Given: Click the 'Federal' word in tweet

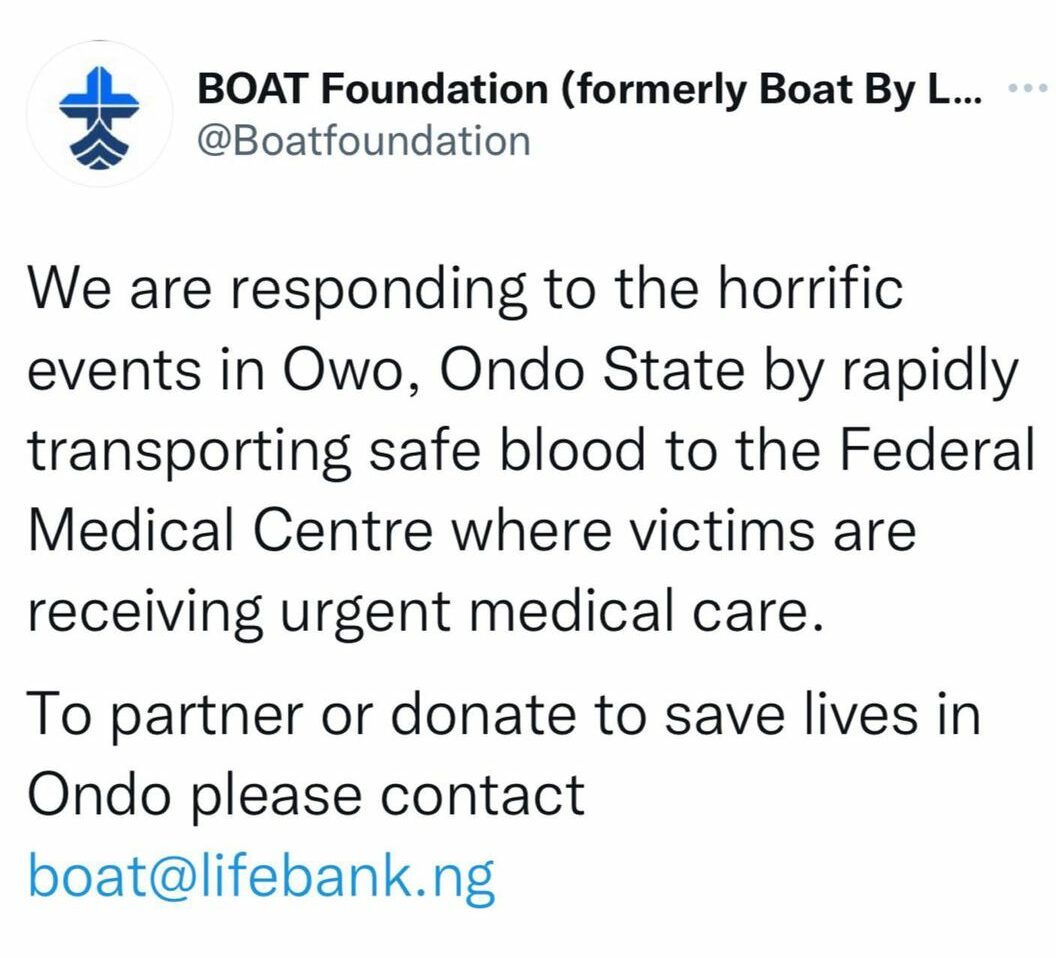Looking at the screenshot, I should (937, 449).
